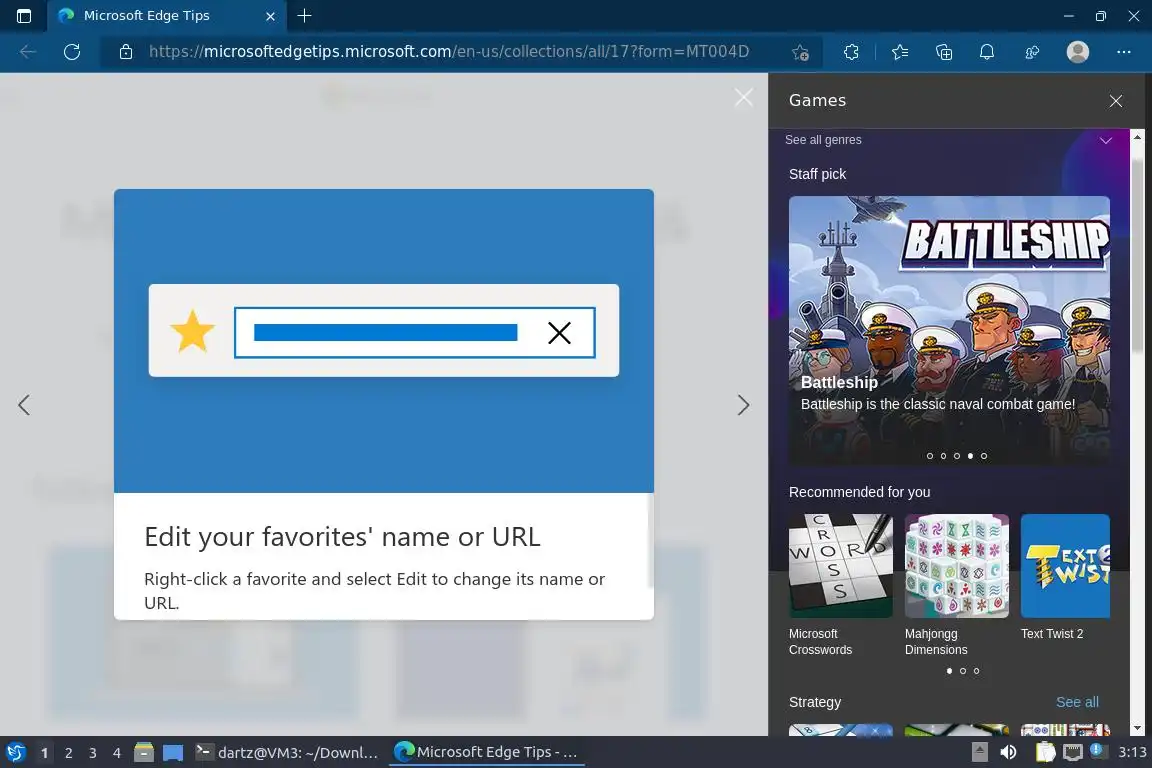Open the Extensions puzzle icon
The height and width of the screenshot is (768, 1152).
[852, 51]
